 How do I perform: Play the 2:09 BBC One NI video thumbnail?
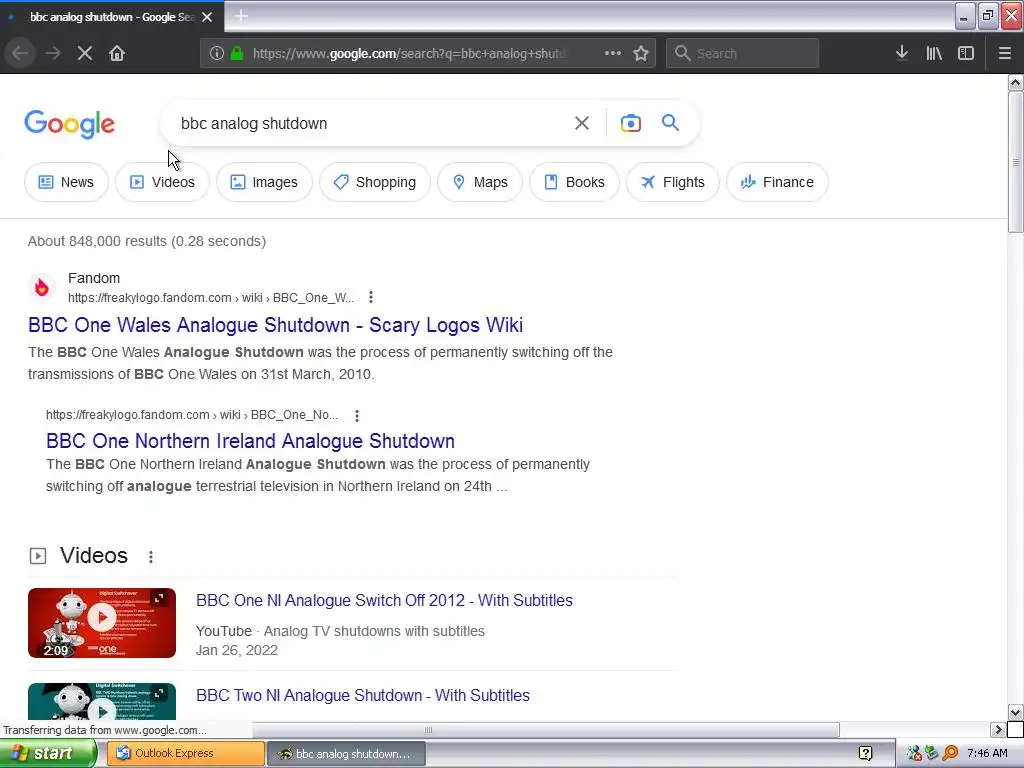102,623
